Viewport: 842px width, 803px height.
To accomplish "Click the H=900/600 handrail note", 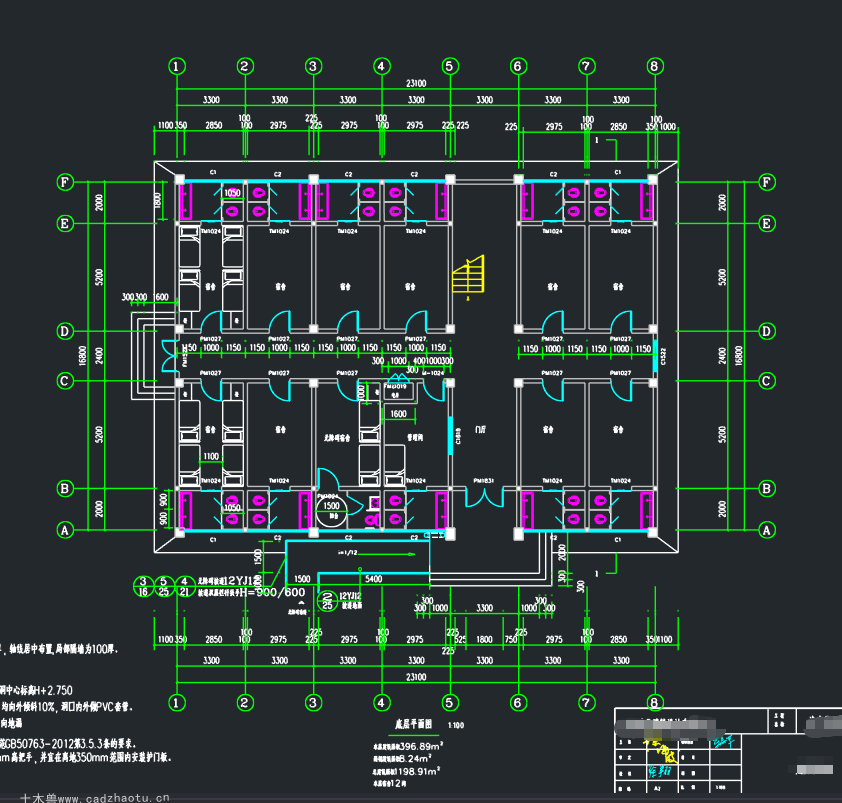I will pyautogui.click(x=272, y=592).
